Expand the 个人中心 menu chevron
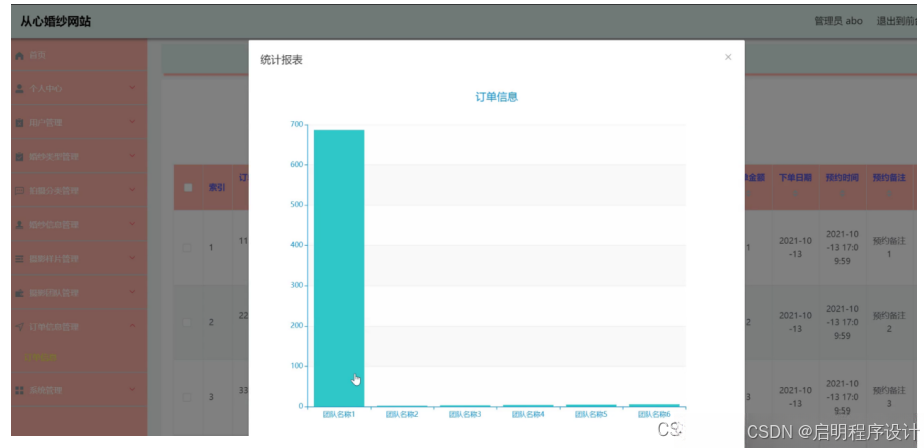 click(132, 88)
